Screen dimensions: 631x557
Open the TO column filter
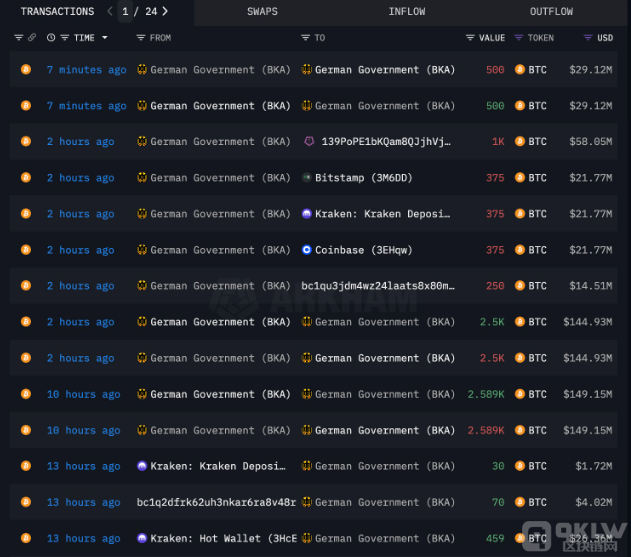coord(305,38)
